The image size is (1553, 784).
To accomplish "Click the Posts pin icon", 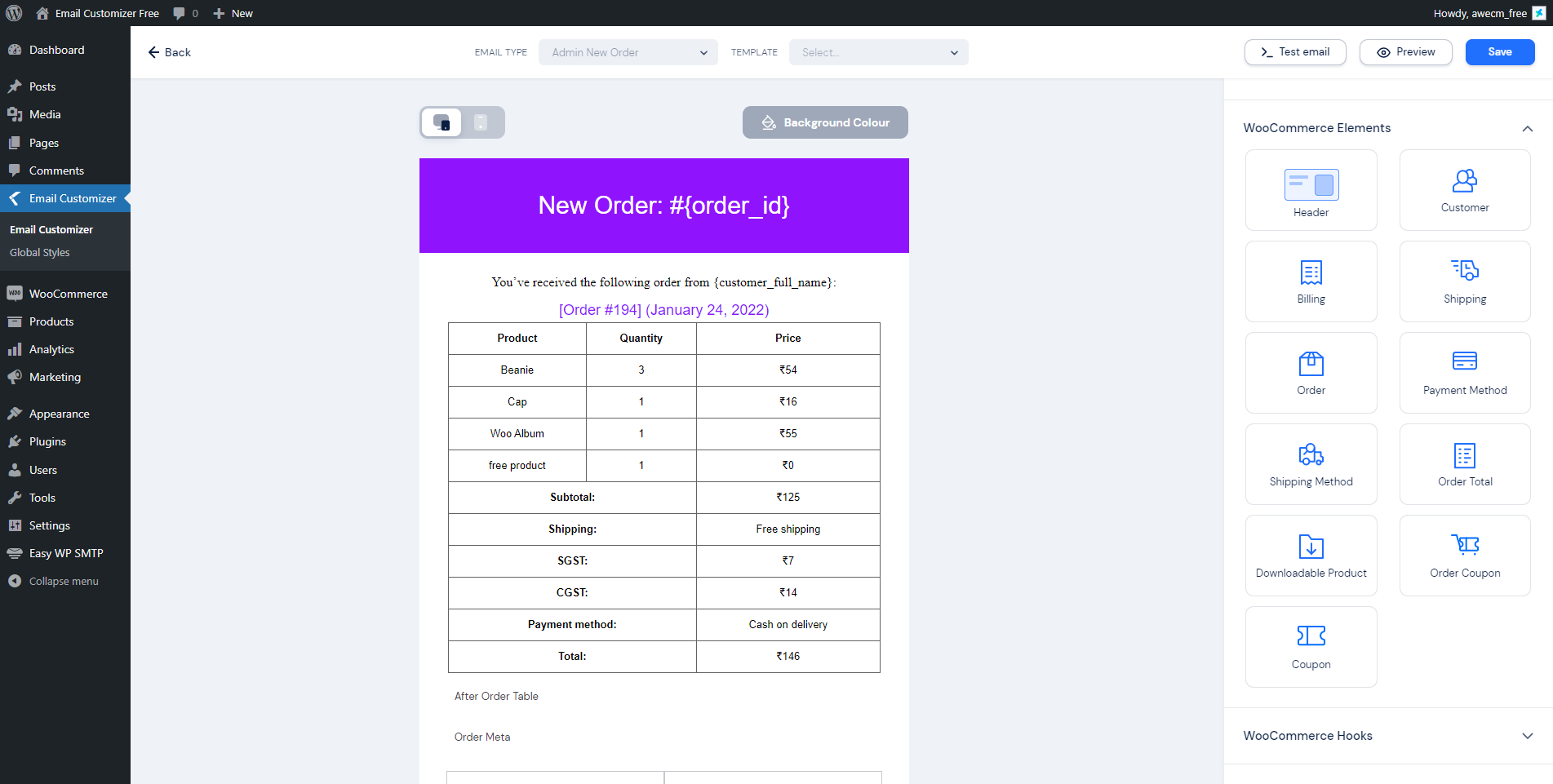I will [x=15, y=86].
